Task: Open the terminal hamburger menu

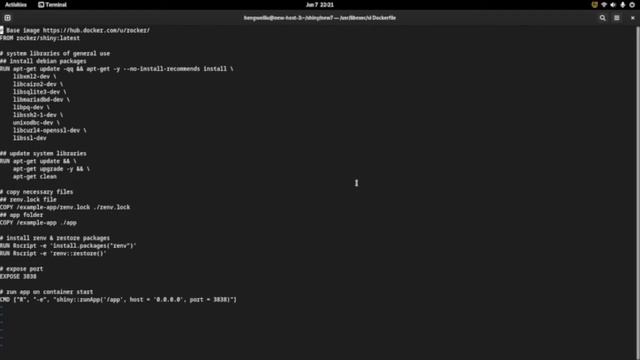Action: 617,18
